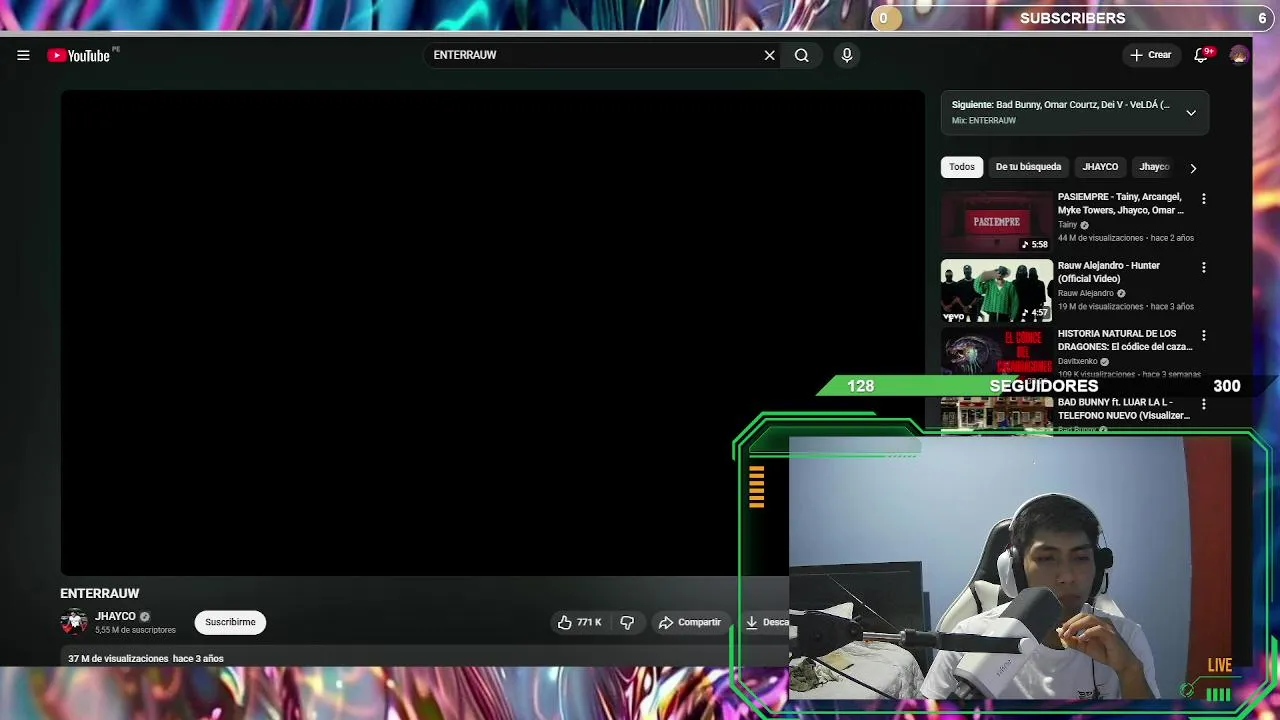Expand description at 37 M de visualizaciones
Image resolution: width=1280 pixels, height=720 pixels.
(146, 658)
